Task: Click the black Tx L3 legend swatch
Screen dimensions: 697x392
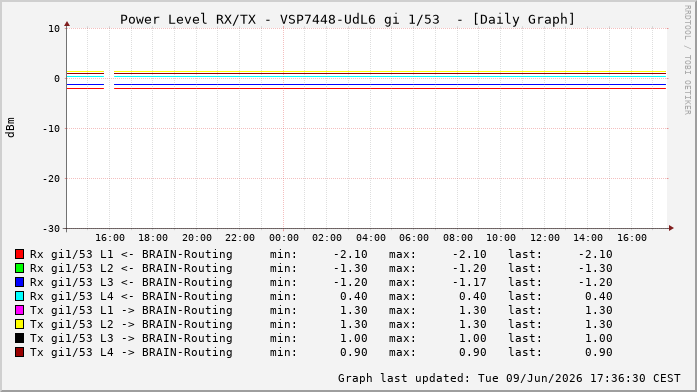Action: (19, 338)
